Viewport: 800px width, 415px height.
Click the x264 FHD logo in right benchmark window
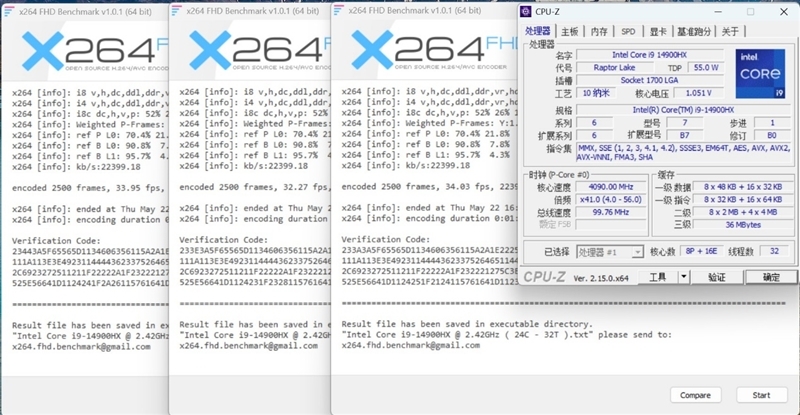[434, 50]
